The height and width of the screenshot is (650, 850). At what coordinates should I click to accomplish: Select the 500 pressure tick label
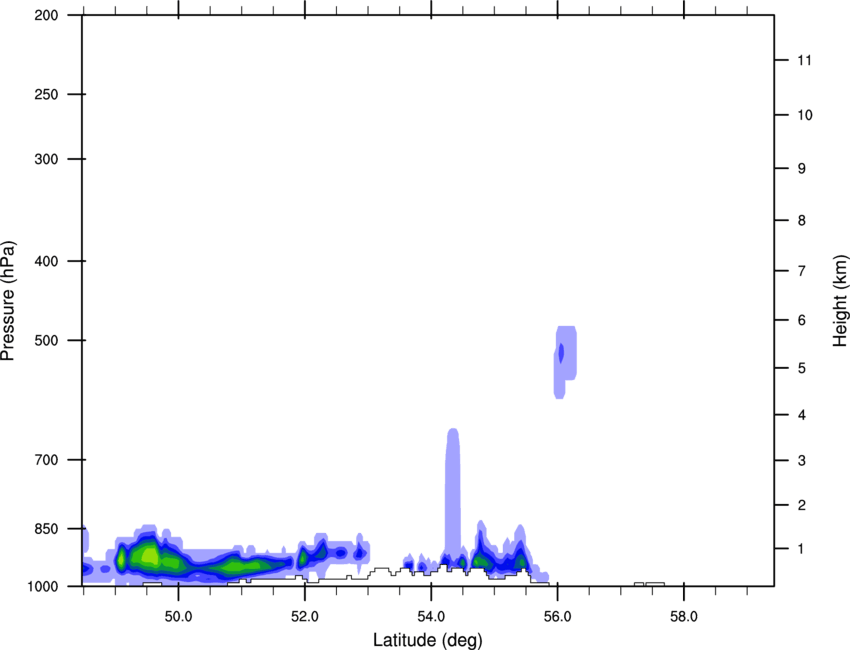click(x=46, y=340)
